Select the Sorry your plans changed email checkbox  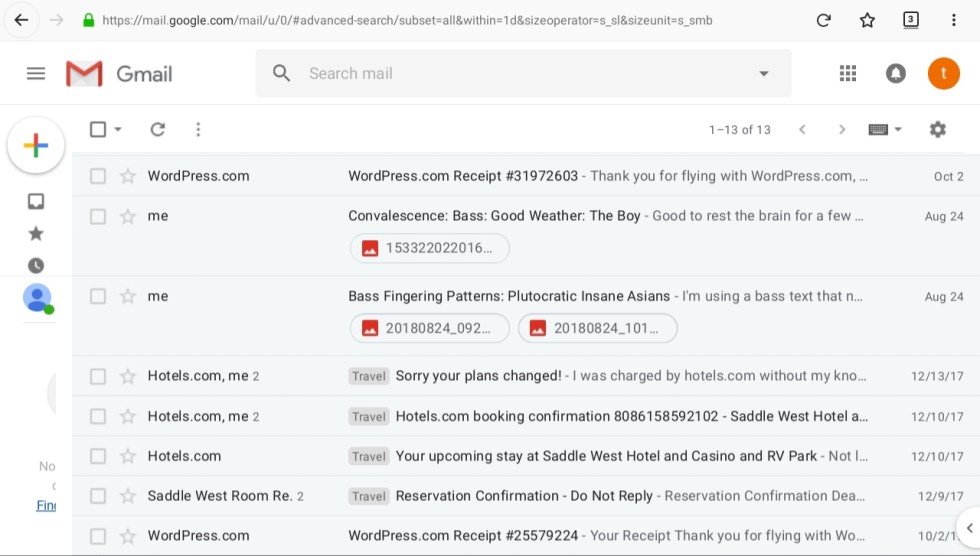point(98,376)
